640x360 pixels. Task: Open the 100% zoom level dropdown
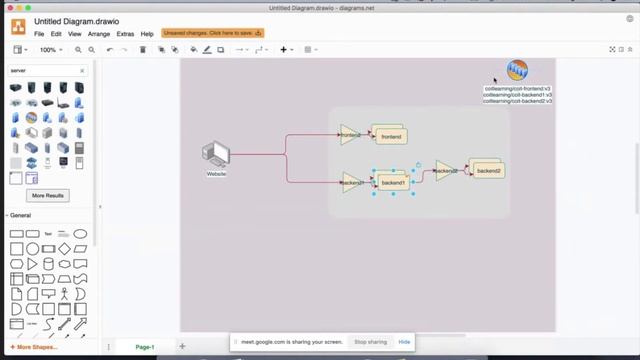tap(51, 50)
